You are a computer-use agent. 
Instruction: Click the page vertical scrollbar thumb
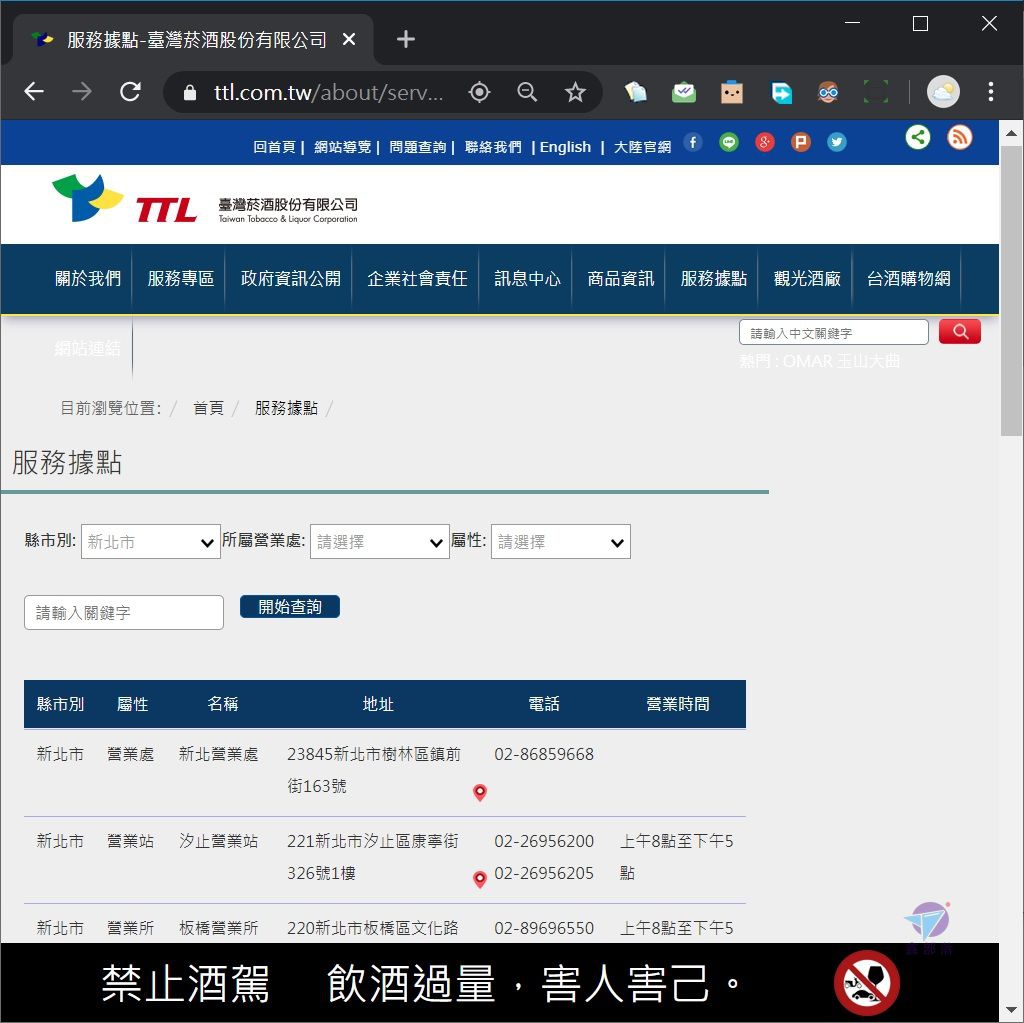point(1011,290)
